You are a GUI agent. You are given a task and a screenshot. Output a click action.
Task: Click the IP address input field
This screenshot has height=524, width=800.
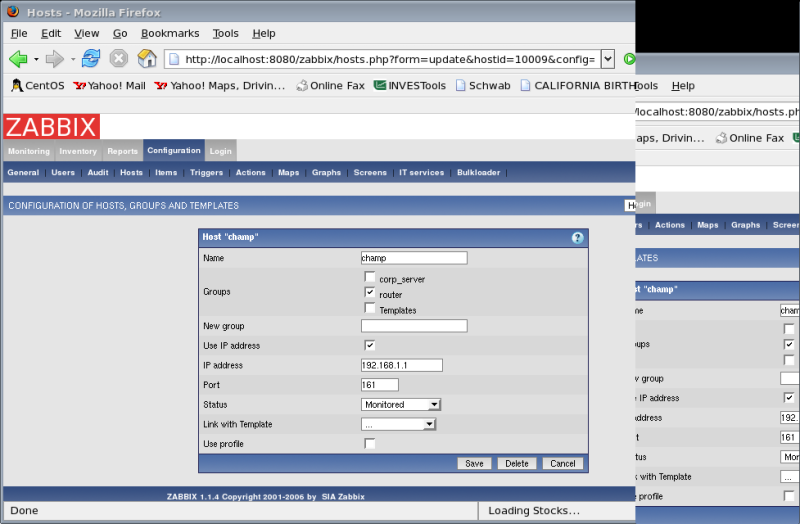pos(402,365)
